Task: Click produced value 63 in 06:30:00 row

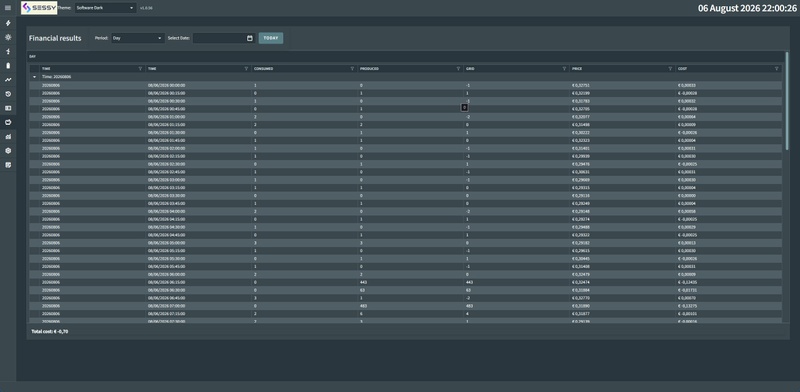Action: 362,290
